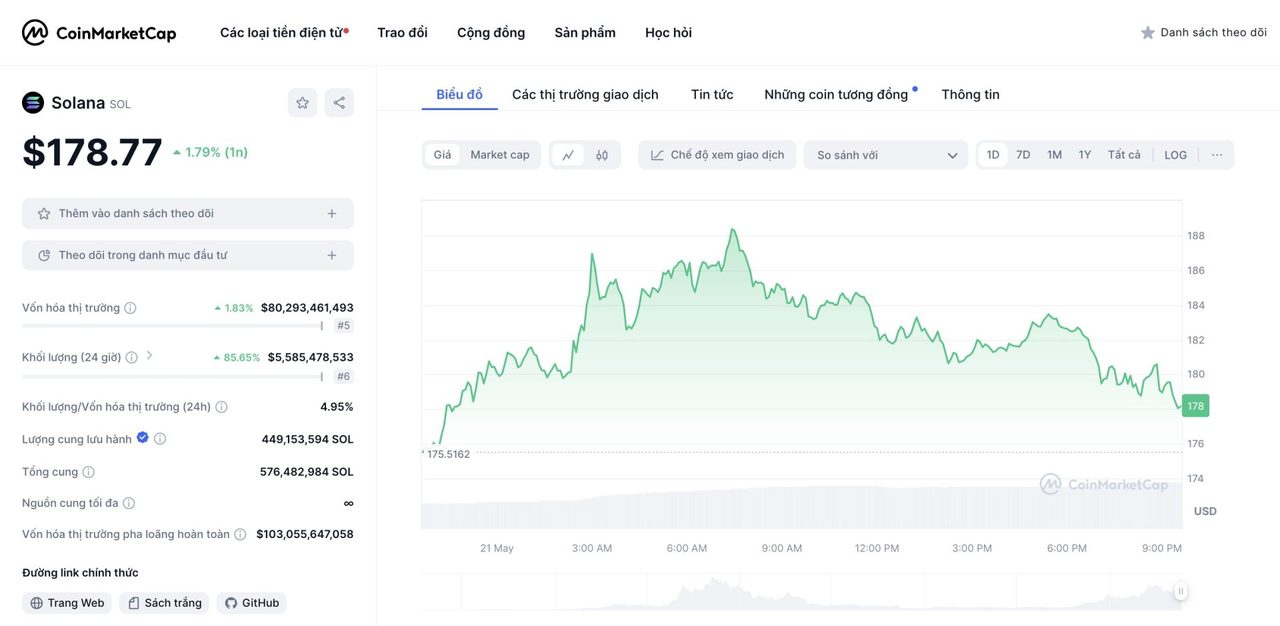Open the GitHub link
Screen dimensions: 1280x626
click(x=252, y=603)
